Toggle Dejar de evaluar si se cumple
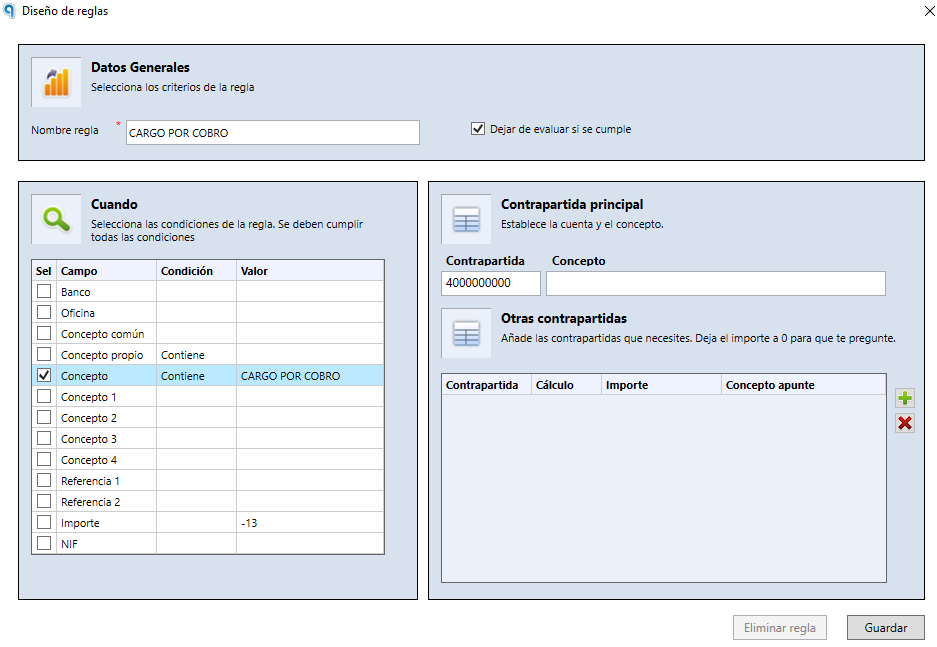Screen dimensions: 937x647 coord(477,128)
